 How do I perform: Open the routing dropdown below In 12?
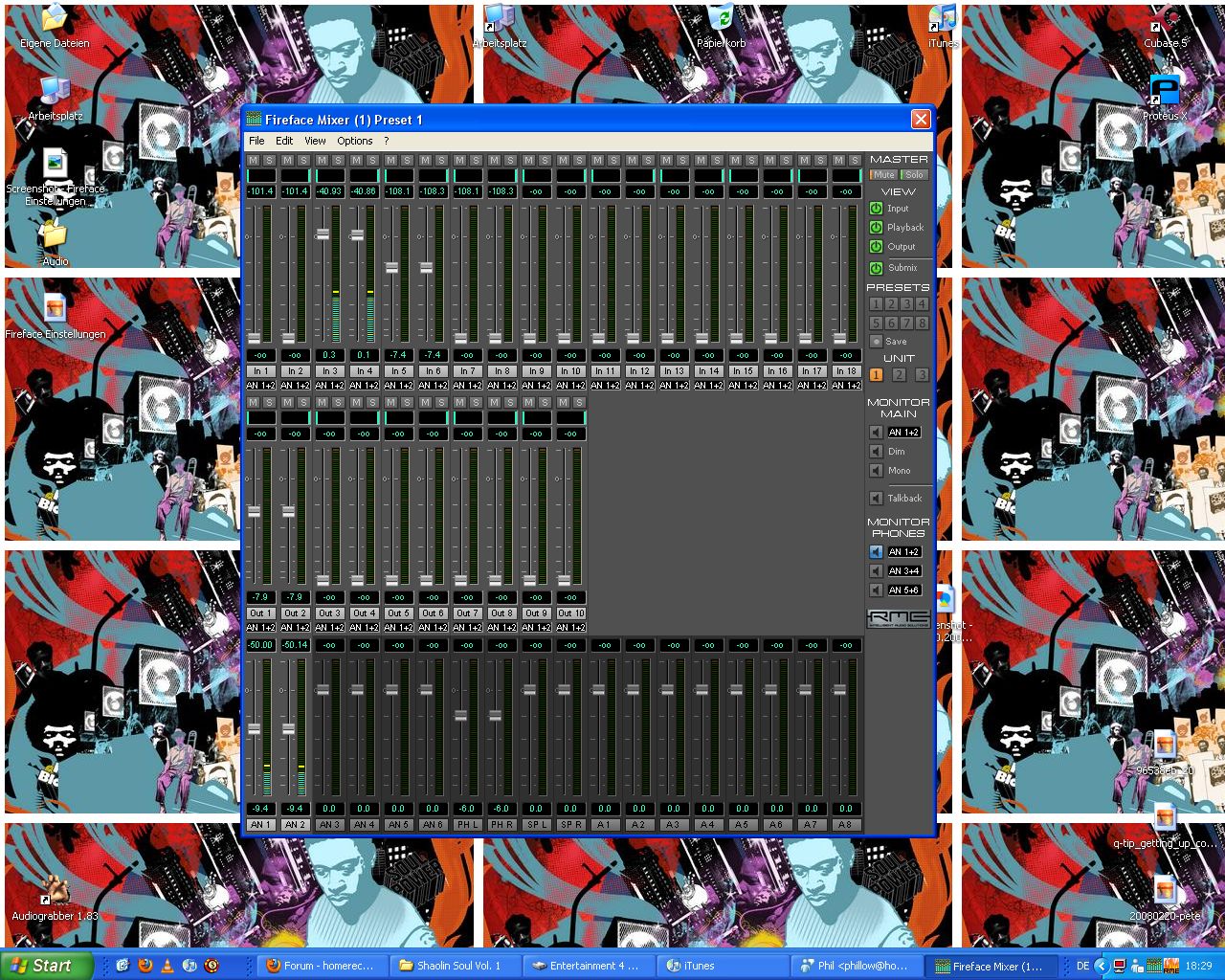639,386
